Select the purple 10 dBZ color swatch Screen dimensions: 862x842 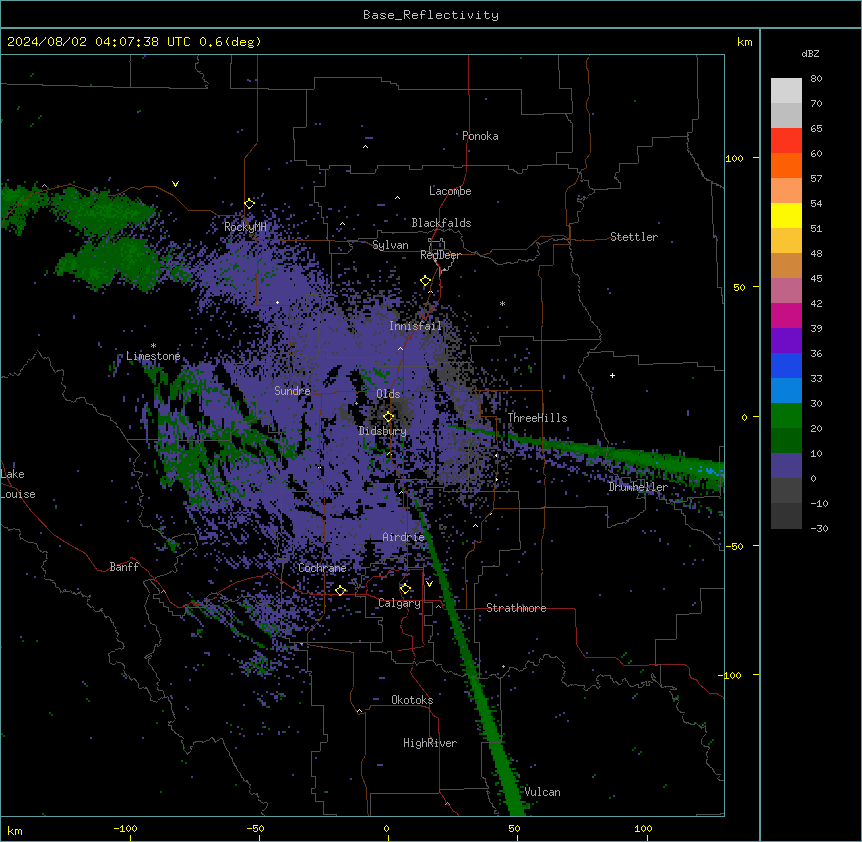coord(786,466)
